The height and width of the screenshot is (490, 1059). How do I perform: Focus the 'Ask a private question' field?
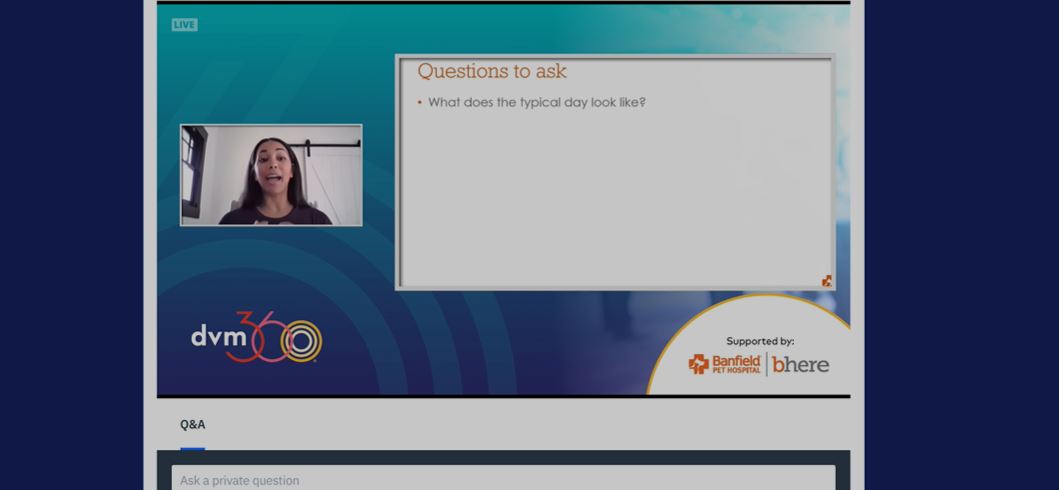coord(503,478)
